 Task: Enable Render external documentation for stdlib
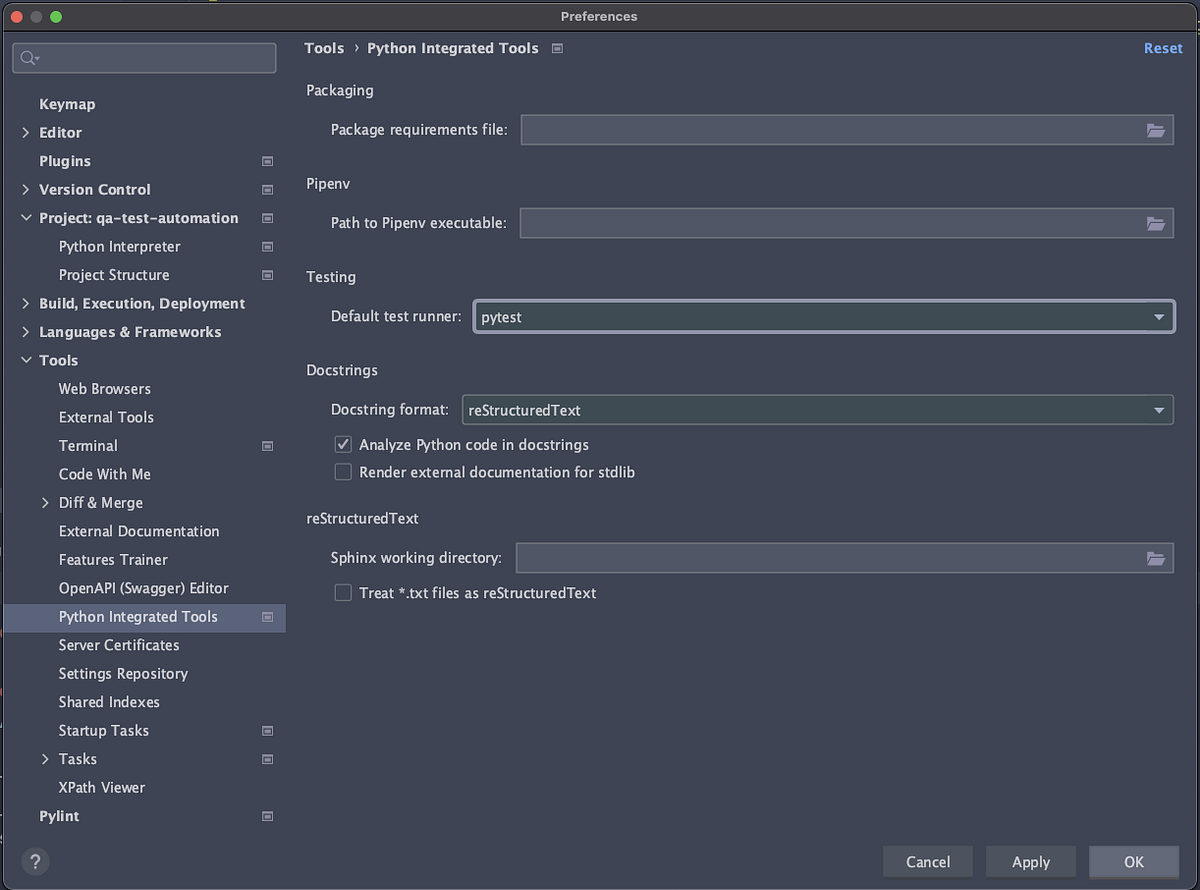click(343, 472)
